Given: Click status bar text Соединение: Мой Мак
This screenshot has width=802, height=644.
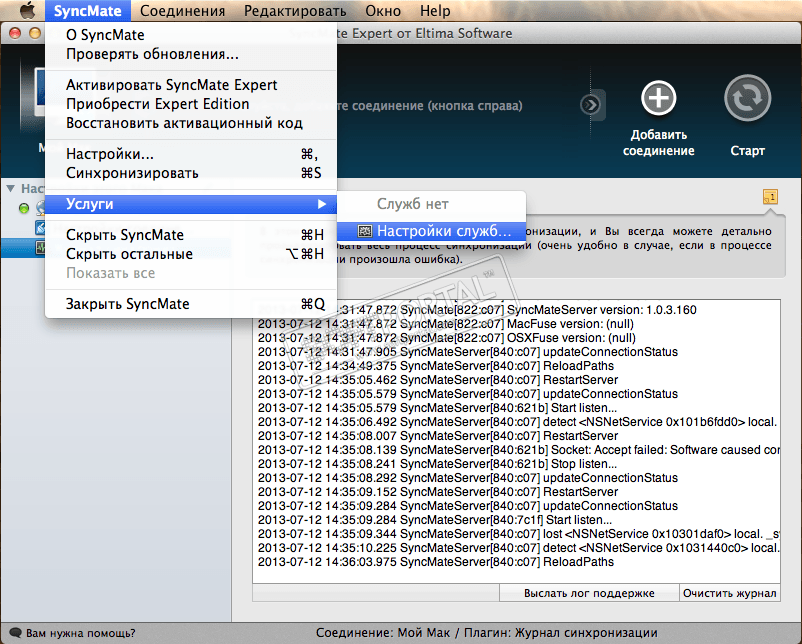Looking at the screenshot, I should tap(383, 633).
